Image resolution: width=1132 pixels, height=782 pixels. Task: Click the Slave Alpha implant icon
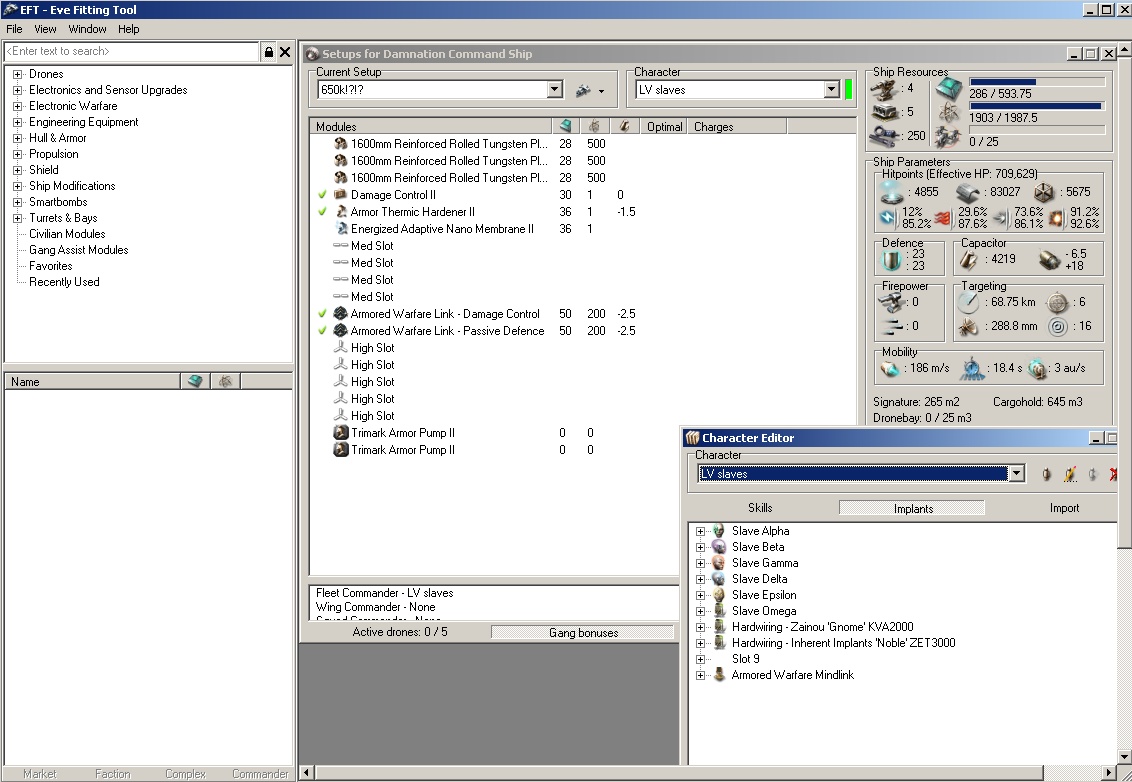click(718, 531)
